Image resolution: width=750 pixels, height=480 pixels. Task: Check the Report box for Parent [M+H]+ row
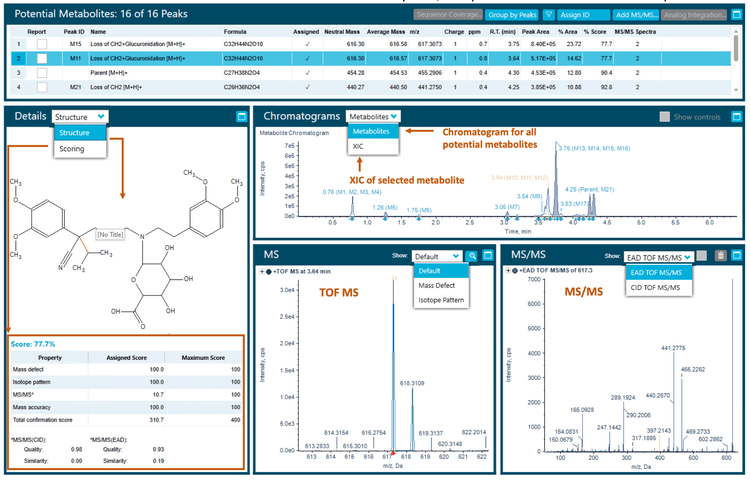(41, 73)
